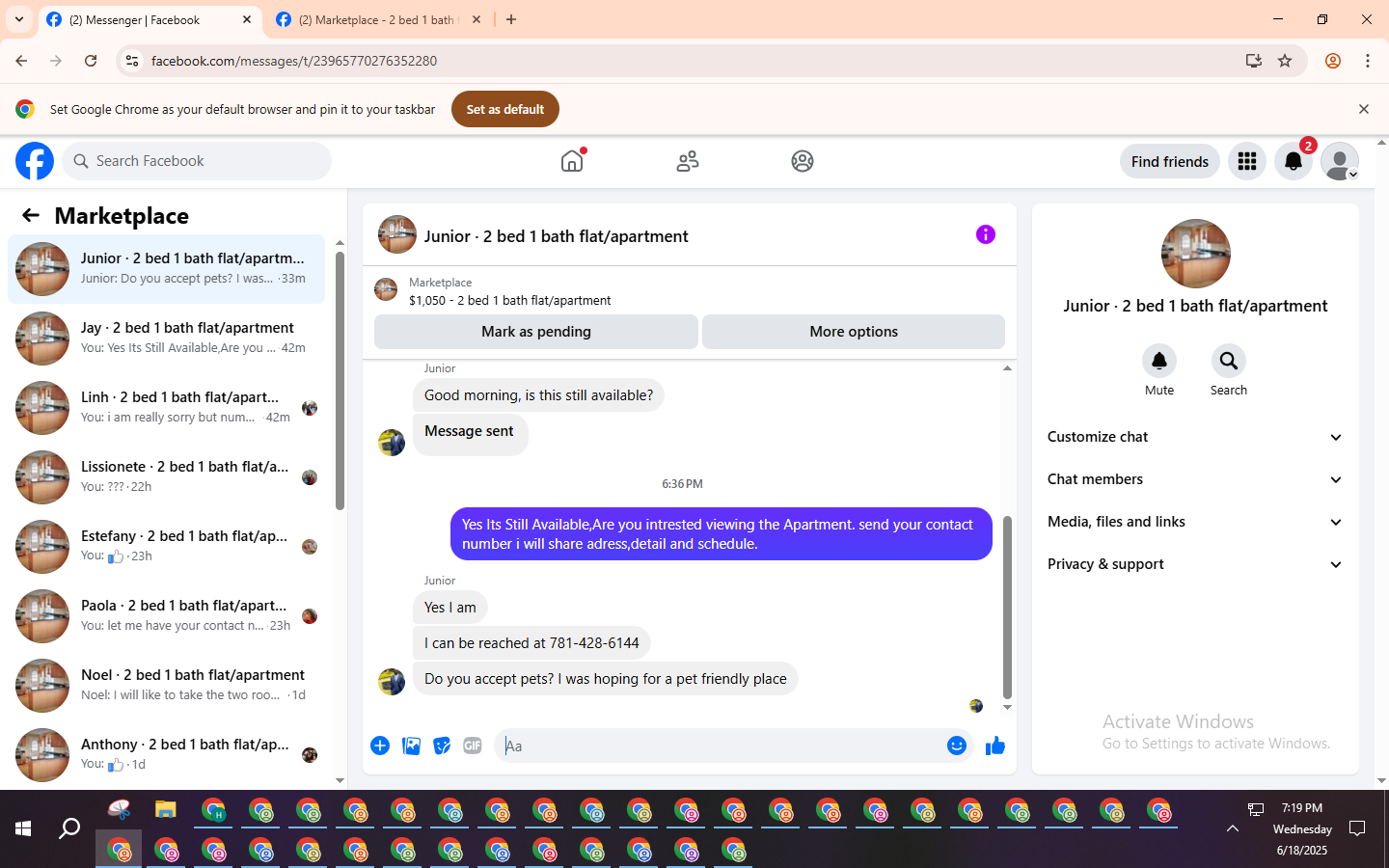Screen dimensions: 1389x868
Task: Open Windows taskbar search
Action: point(69,828)
